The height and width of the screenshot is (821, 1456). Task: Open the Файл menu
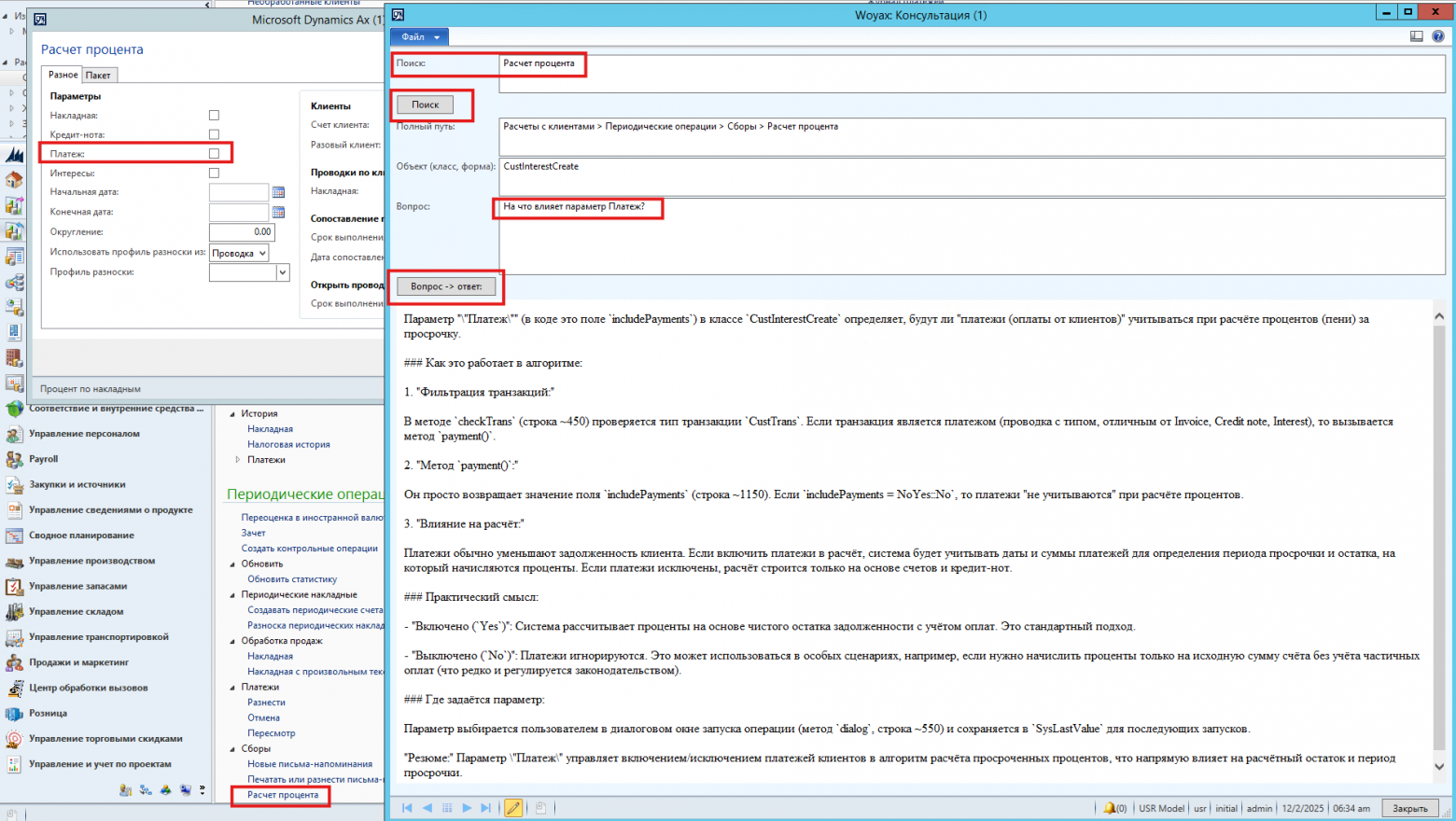point(419,37)
